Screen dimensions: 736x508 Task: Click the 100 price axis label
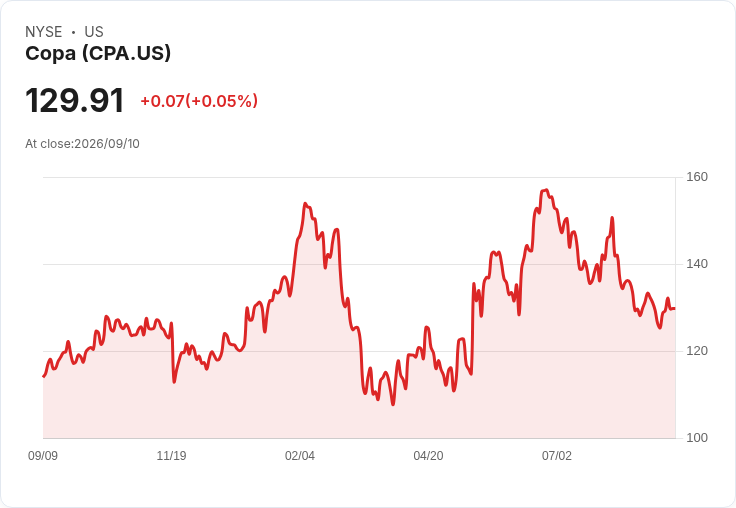697,438
